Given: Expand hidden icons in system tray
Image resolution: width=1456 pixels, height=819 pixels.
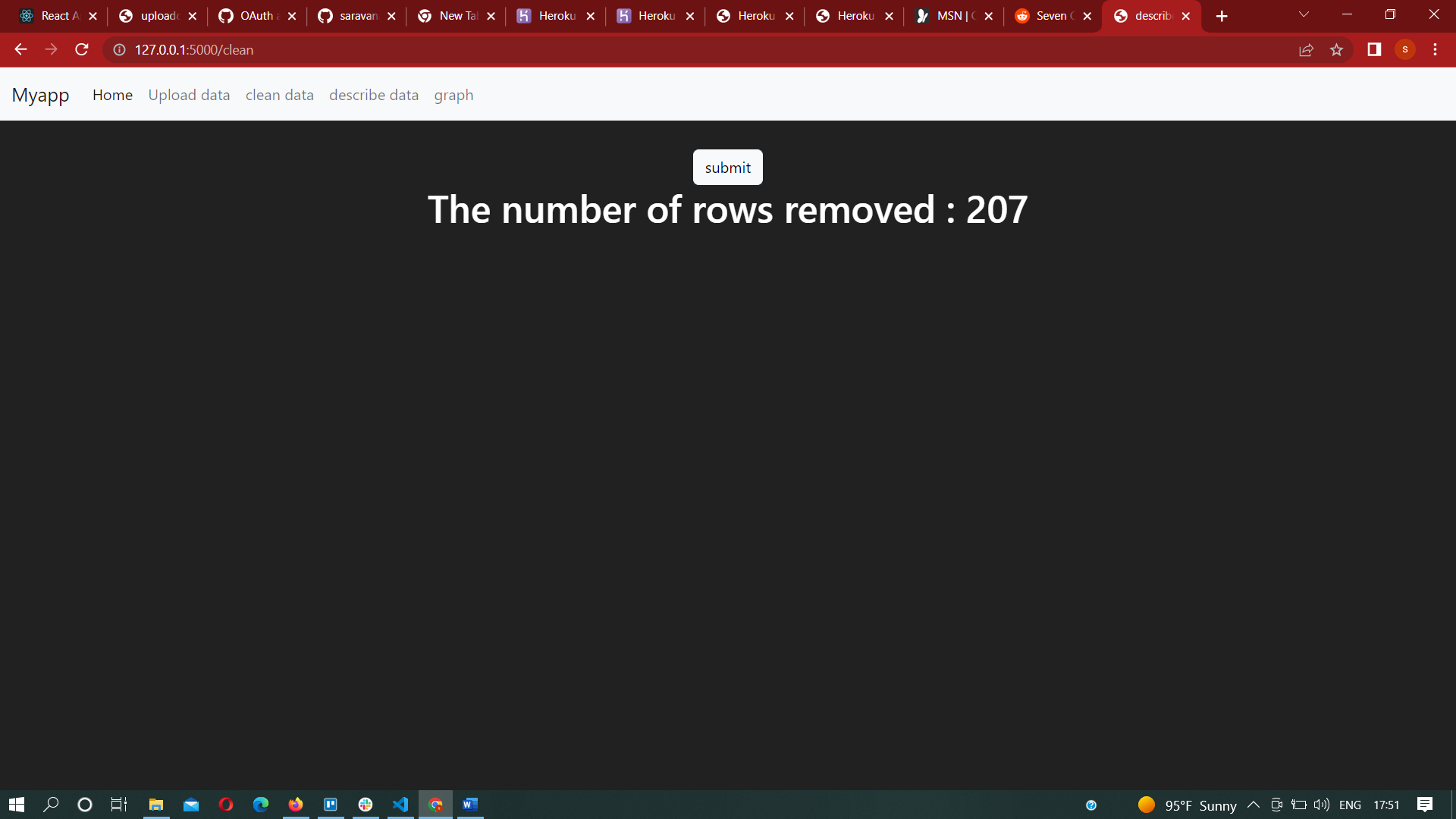Looking at the screenshot, I should [1254, 805].
